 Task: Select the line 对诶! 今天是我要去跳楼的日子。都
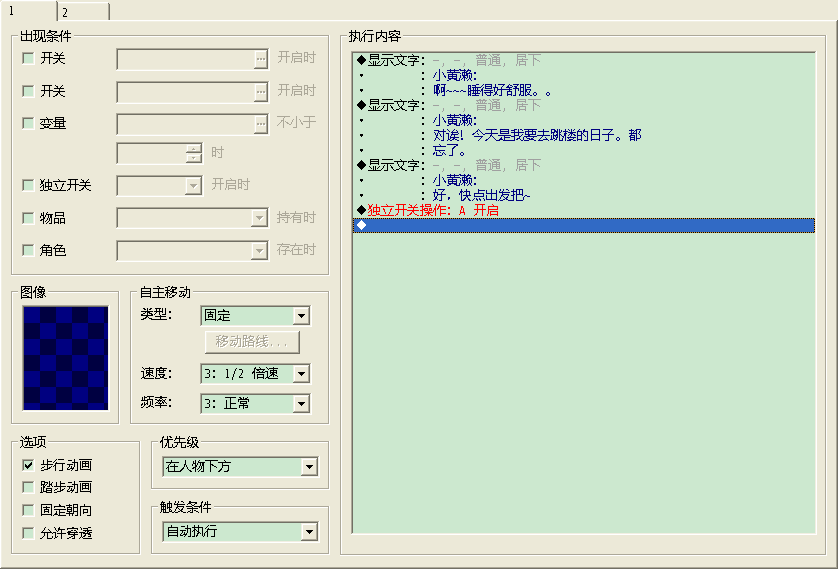[x=584, y=135]
